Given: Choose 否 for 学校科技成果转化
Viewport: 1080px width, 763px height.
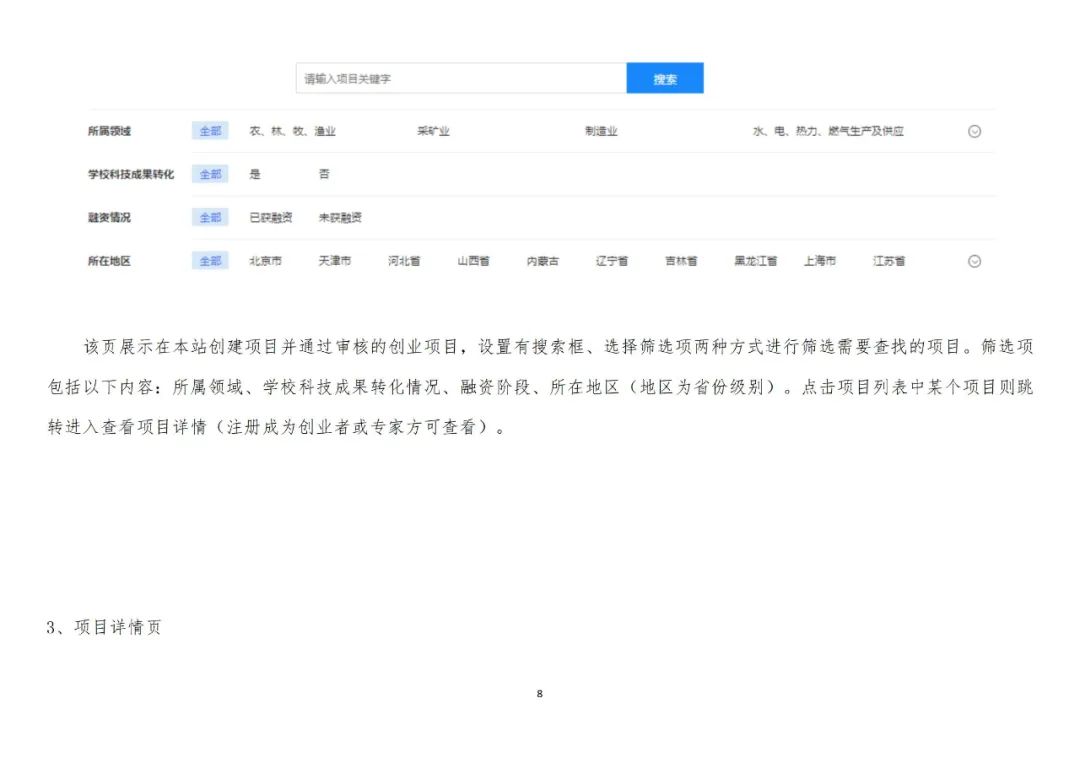Looking at the screenshot, I should point(324,174).
